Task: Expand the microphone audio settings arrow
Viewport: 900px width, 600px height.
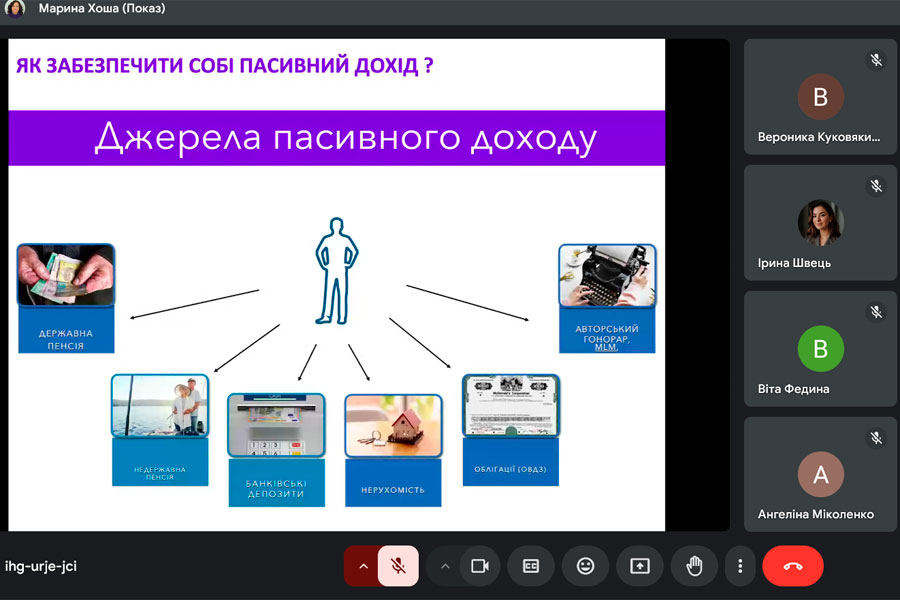Action: coord(362,566)
